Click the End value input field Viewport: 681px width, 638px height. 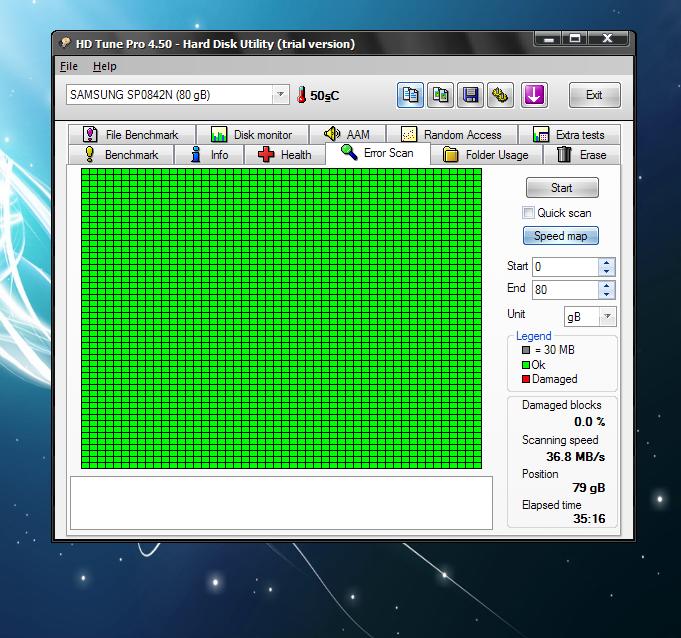[x=564, y=290]
